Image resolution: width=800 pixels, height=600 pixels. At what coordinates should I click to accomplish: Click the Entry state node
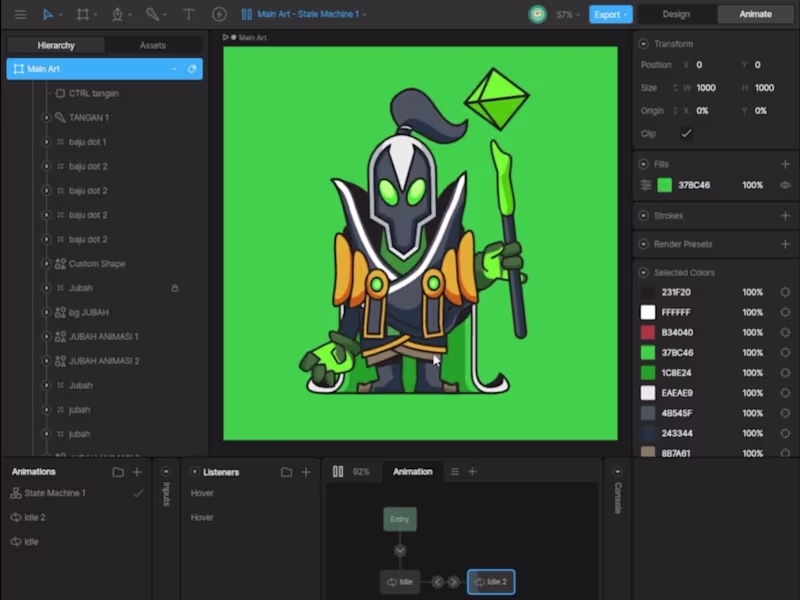point(400,519)
